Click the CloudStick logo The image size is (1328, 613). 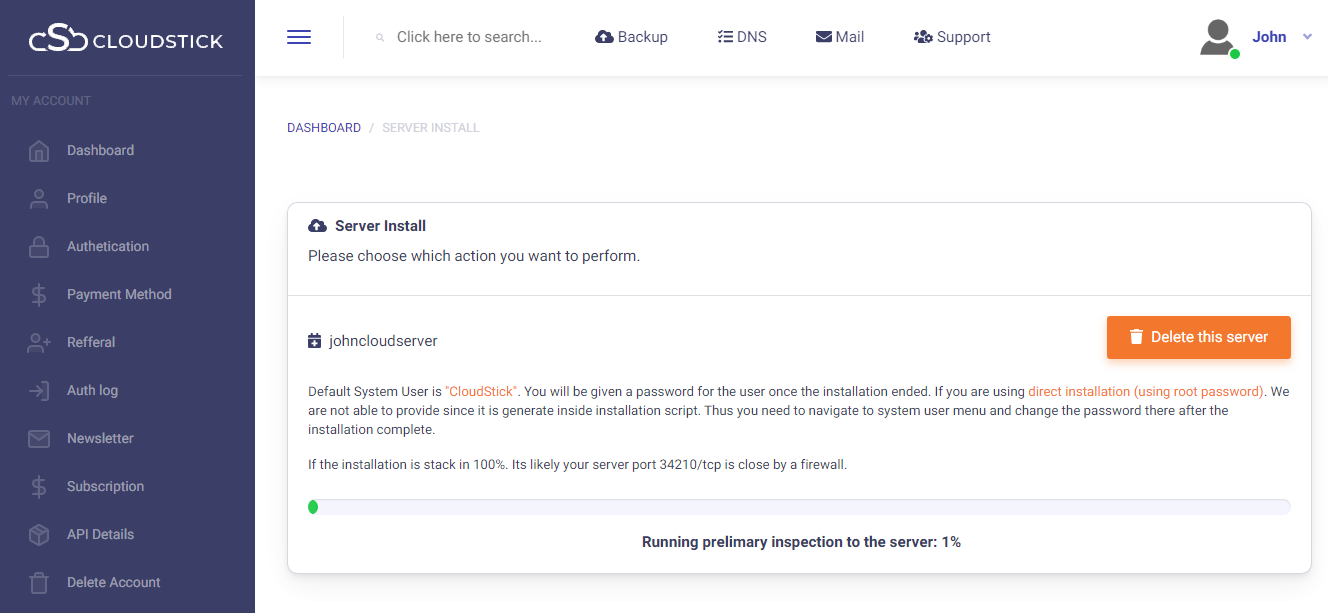[x=126, y=40]
